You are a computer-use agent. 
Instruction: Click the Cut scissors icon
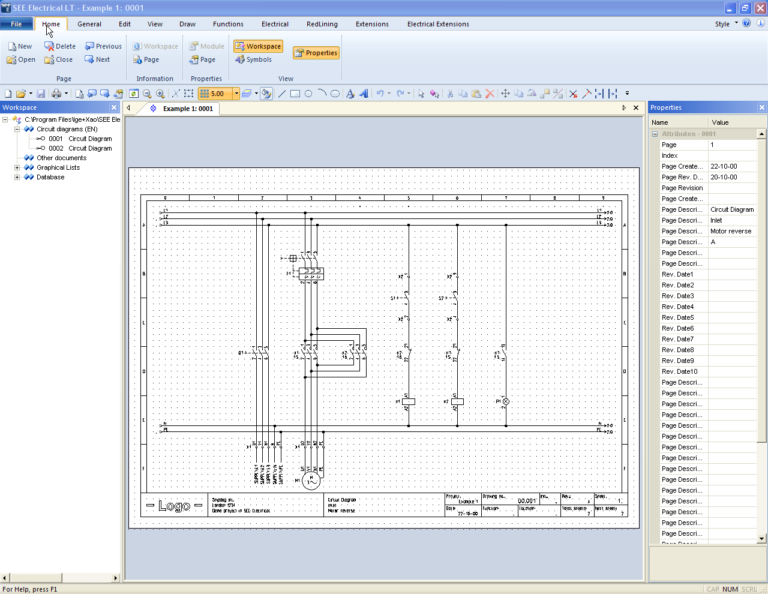450,94
